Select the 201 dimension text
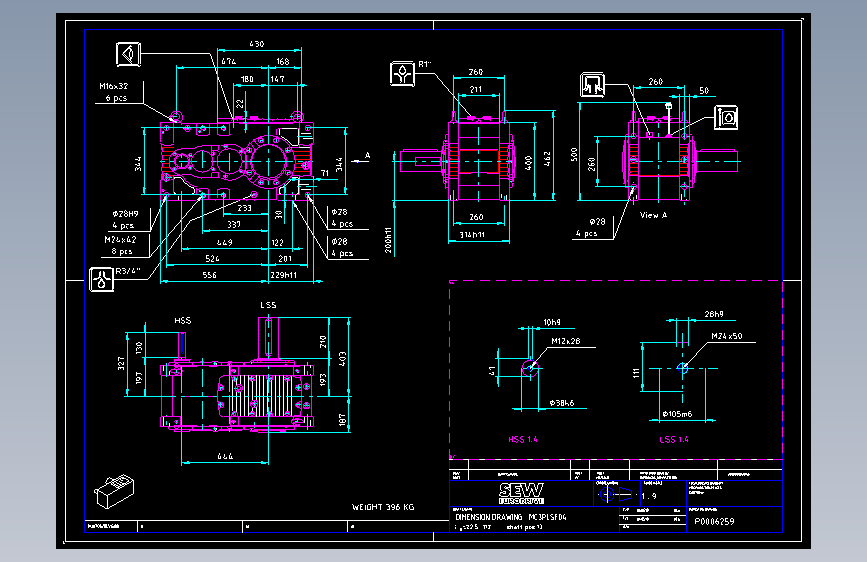867x562 pixels. (x=285, y=258)
